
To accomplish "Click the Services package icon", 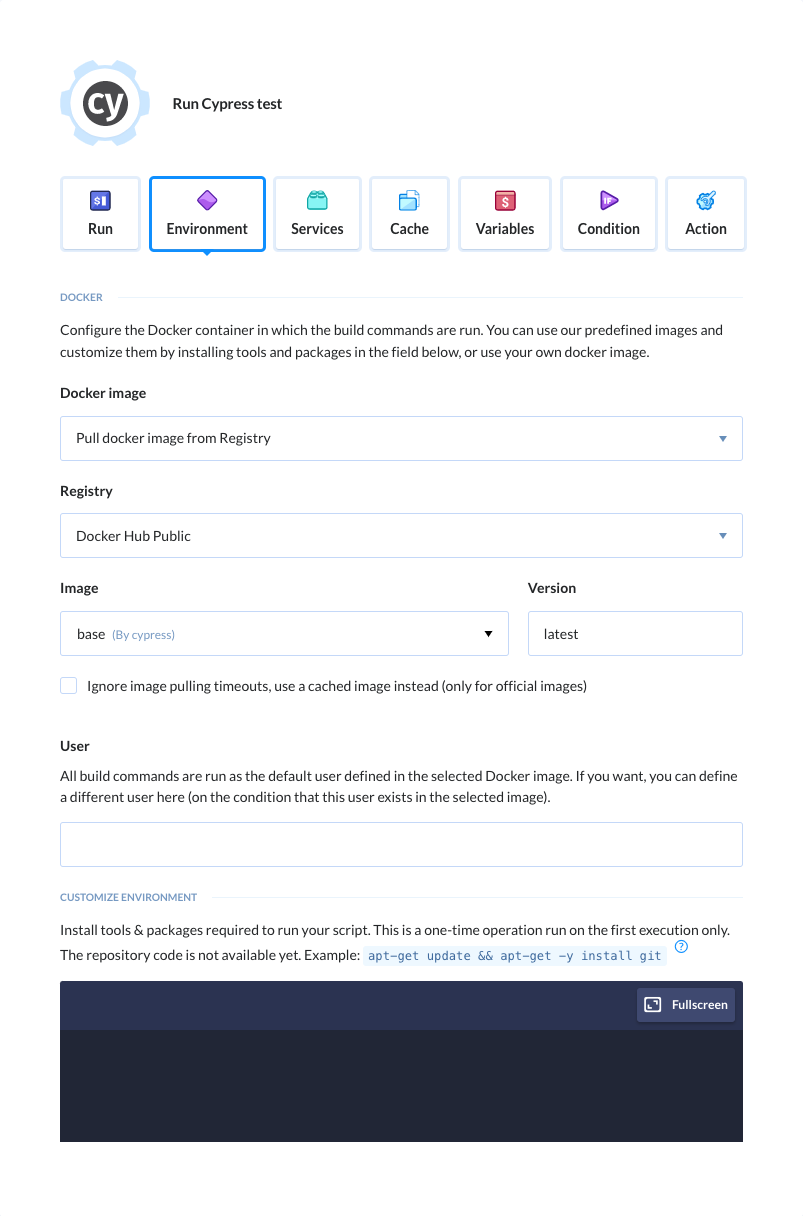I will (317, 201).
